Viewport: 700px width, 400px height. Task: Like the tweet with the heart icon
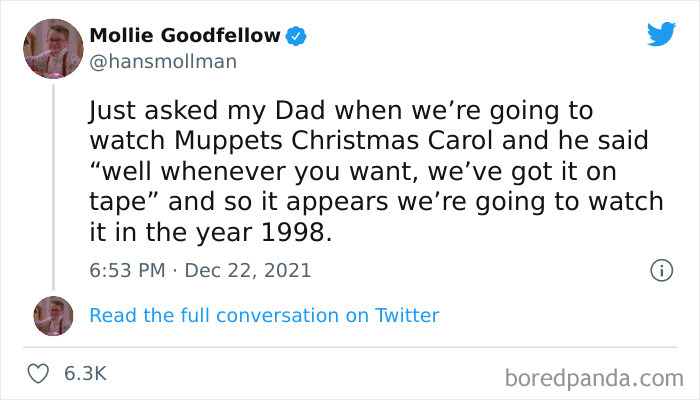tap(40, 374)
